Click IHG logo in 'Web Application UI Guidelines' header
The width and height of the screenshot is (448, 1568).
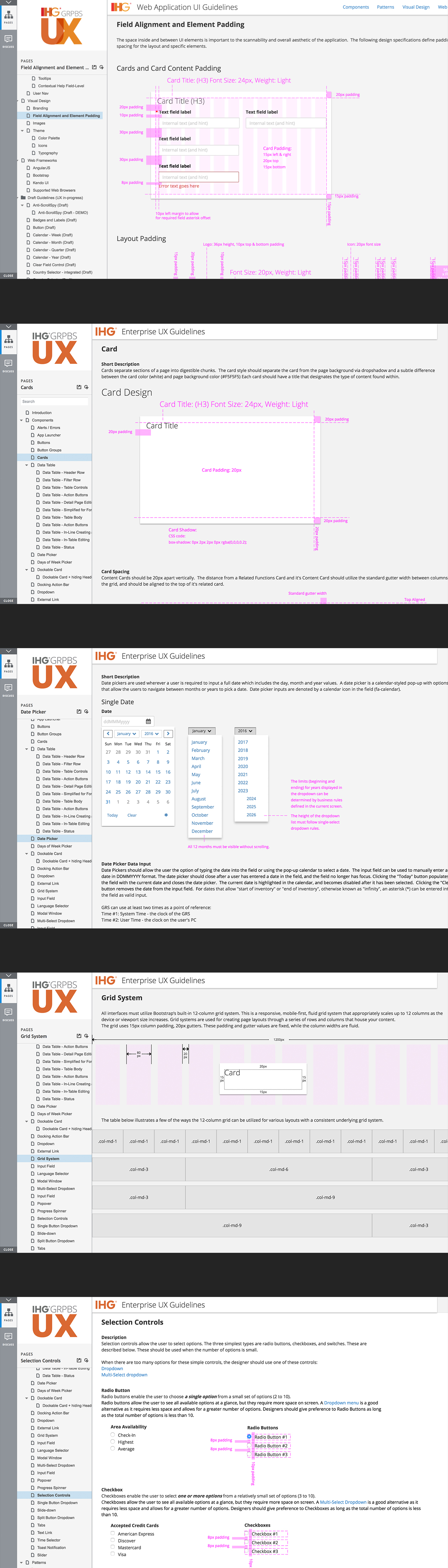click(x=121, y=7)
